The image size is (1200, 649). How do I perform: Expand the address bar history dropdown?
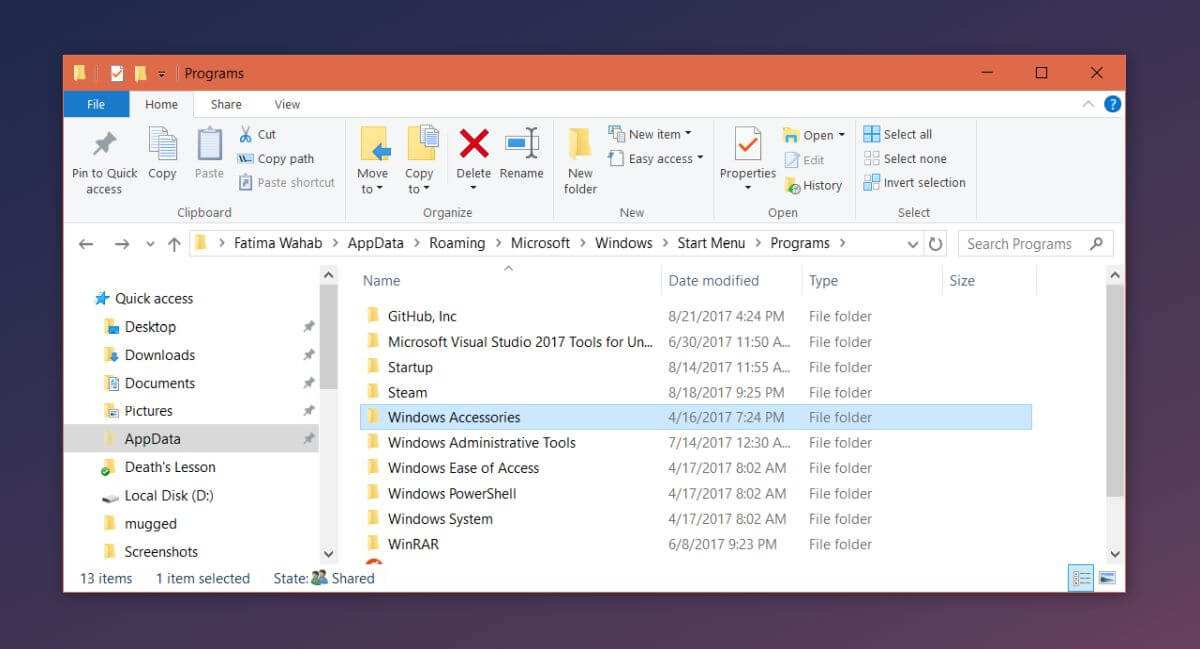pyautogui.click(x=913, y=244)
